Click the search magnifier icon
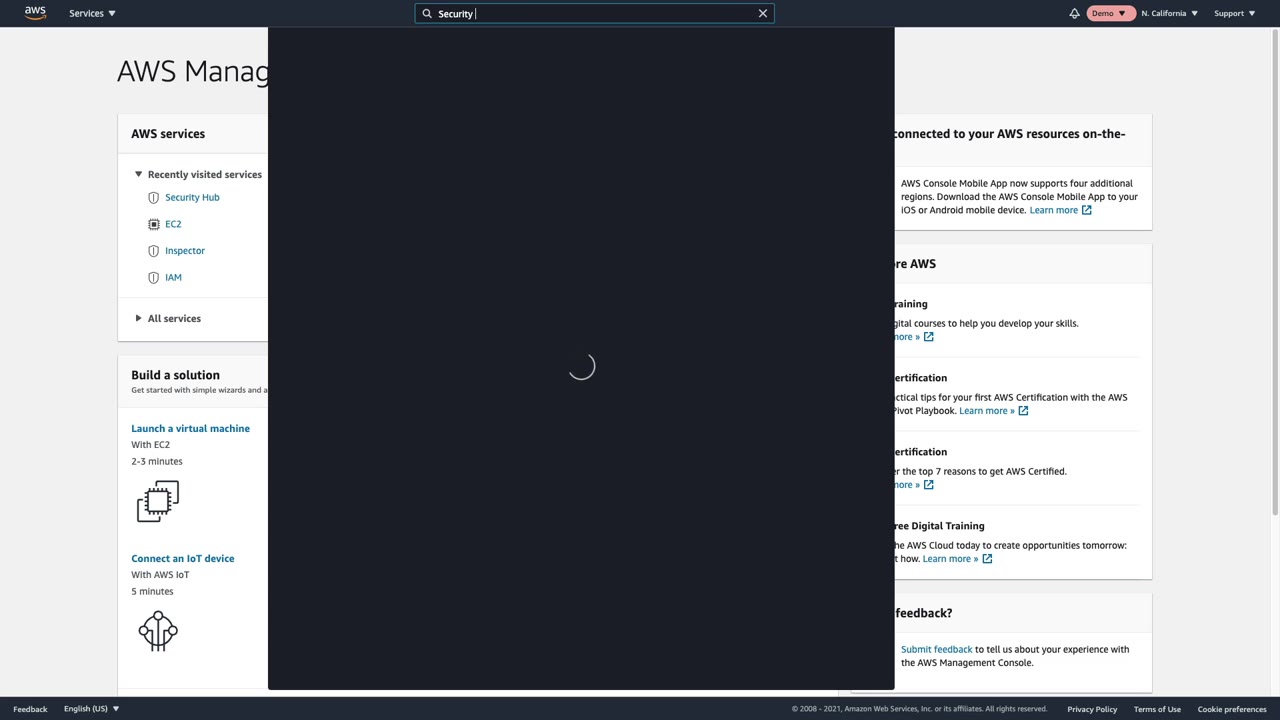The image size is (1280, 720). (427, 14)
